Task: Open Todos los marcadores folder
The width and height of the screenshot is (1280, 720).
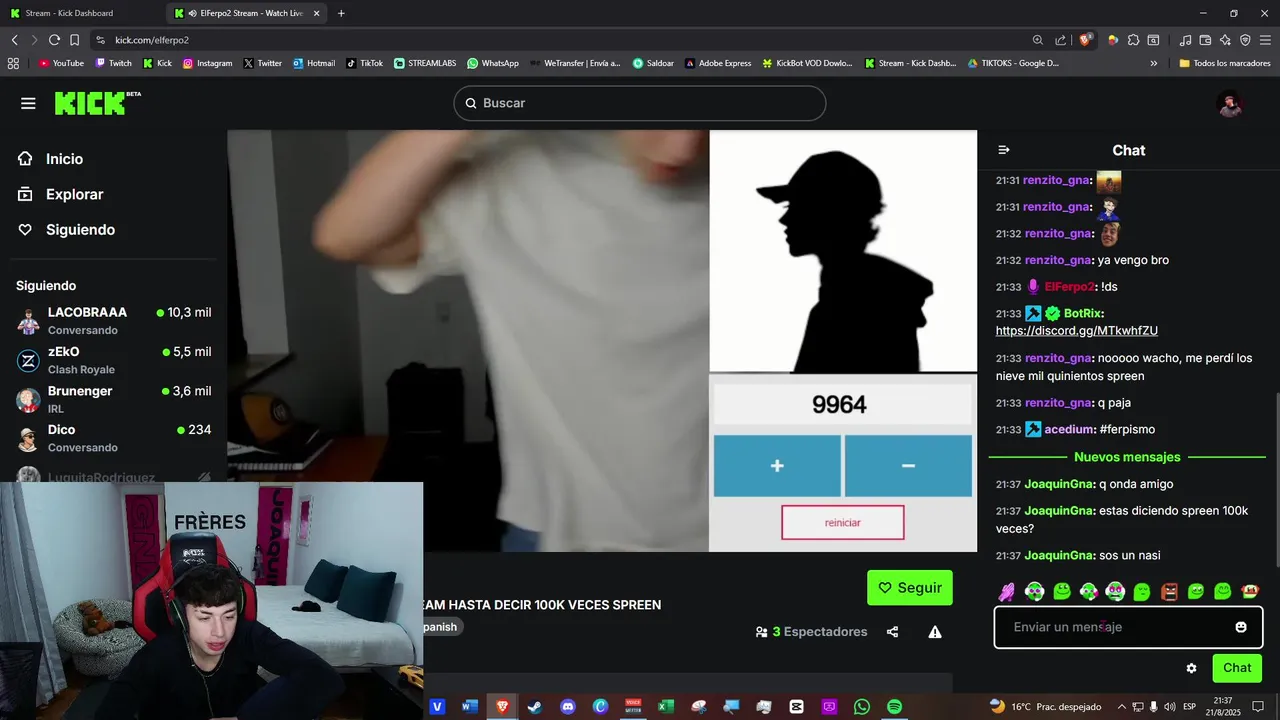Action: pyautogui.click(x=1224, y=63)
